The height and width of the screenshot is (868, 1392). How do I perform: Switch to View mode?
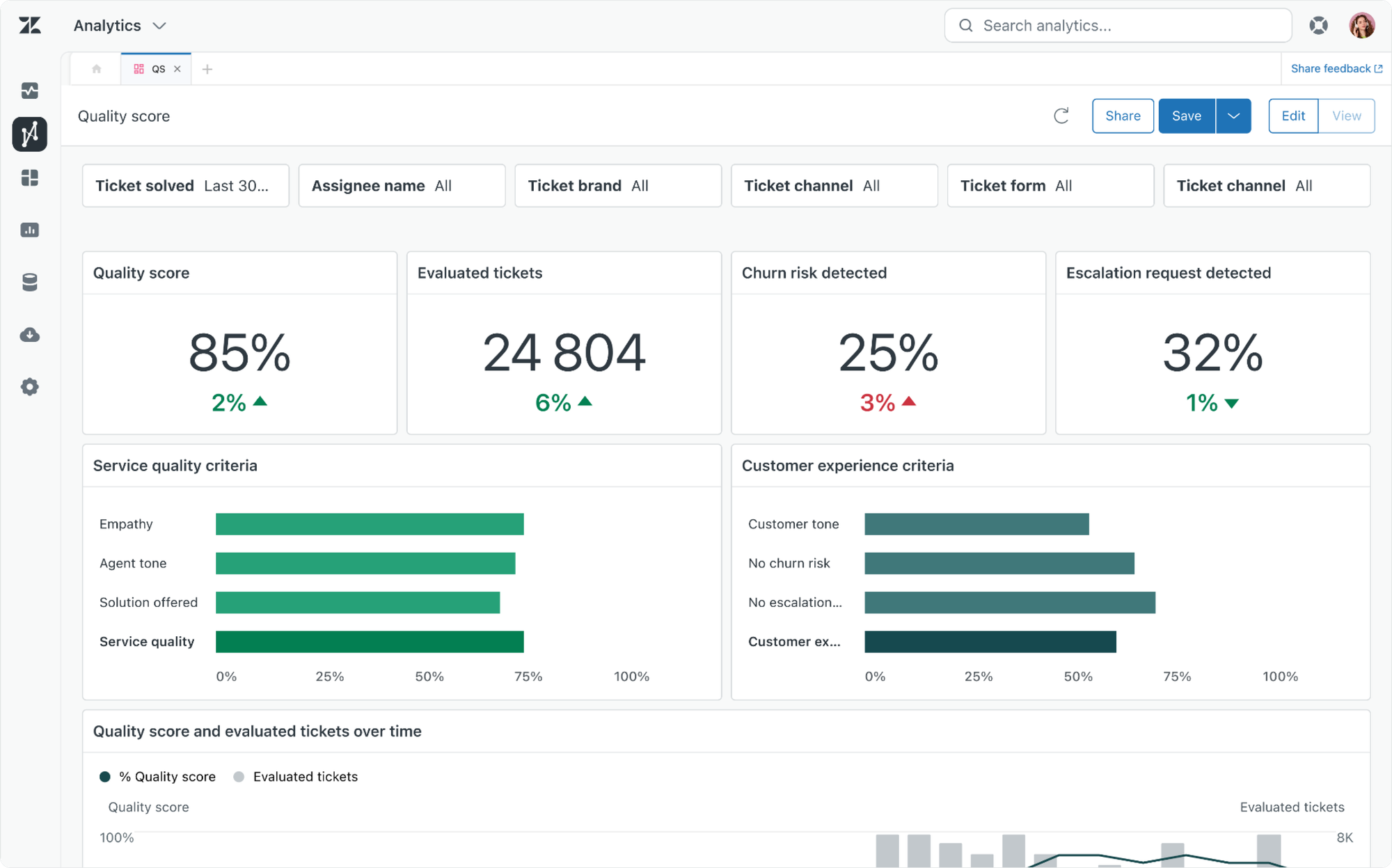coord(1347,116)
